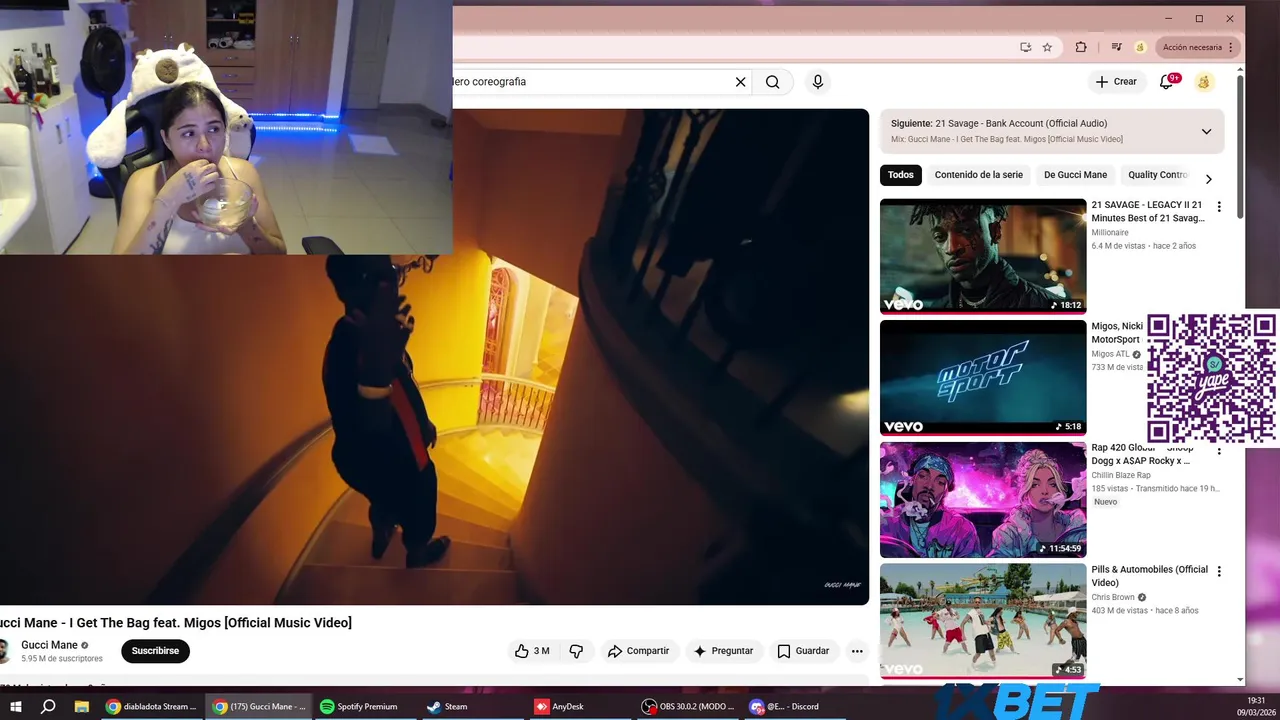Open the YouTube notifications bell
This screenshot has height=720, width=1280.
(x=1167, y=82)
